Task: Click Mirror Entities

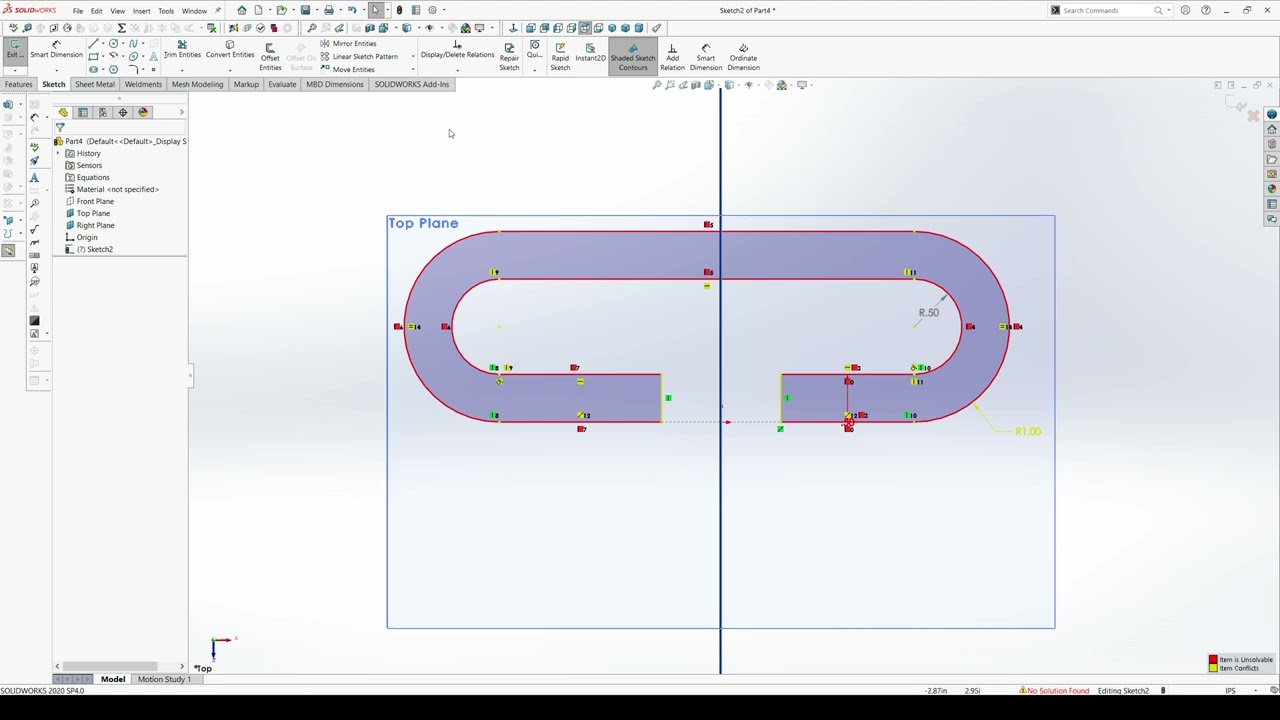Action: (348, 44)
